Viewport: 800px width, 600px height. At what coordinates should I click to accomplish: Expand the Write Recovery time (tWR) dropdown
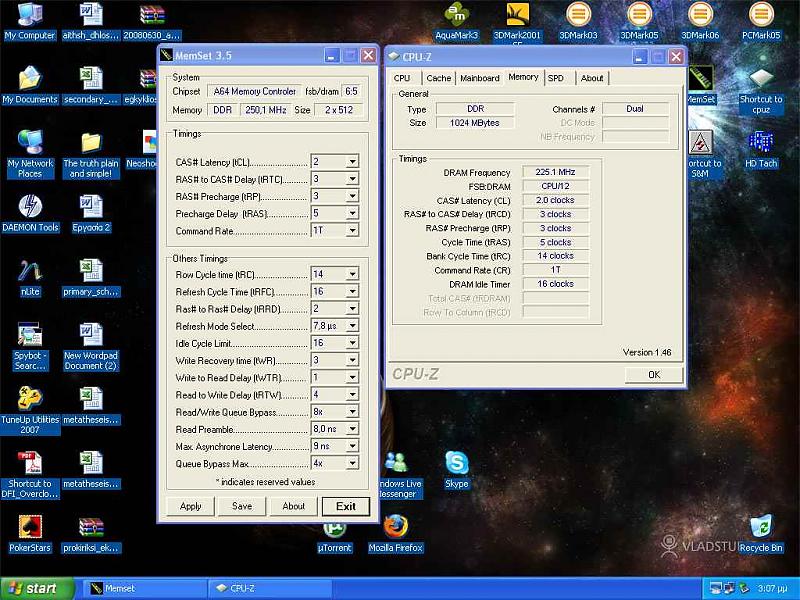pos(352,360)
